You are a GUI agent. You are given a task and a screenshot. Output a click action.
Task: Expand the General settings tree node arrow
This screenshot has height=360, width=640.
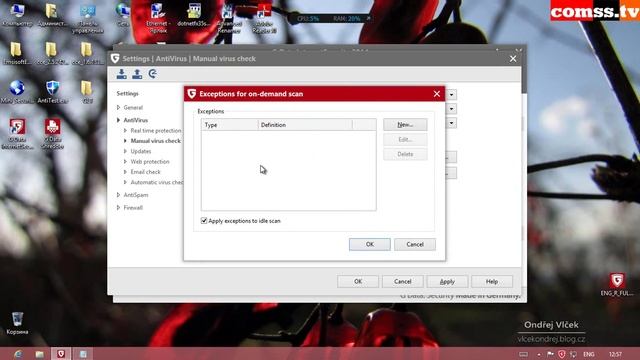tap(118, 107)
